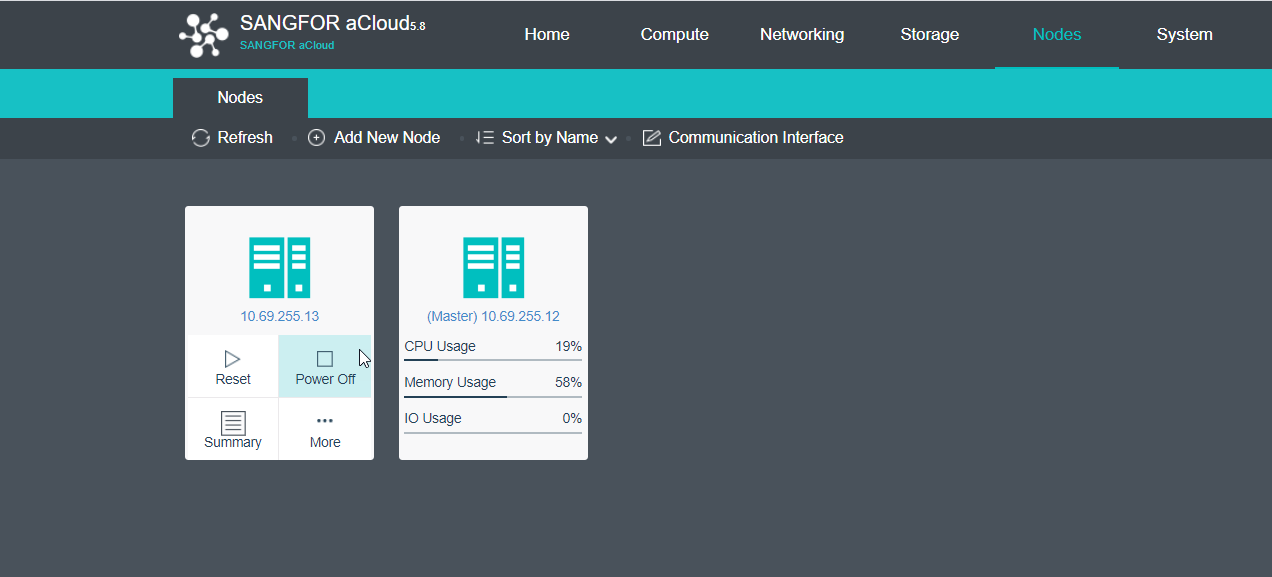Image resolution: width=1272 pixels, height=577 pixels.
Task: Select the Nodes top menu item
Action: (x=1057, y=34)
